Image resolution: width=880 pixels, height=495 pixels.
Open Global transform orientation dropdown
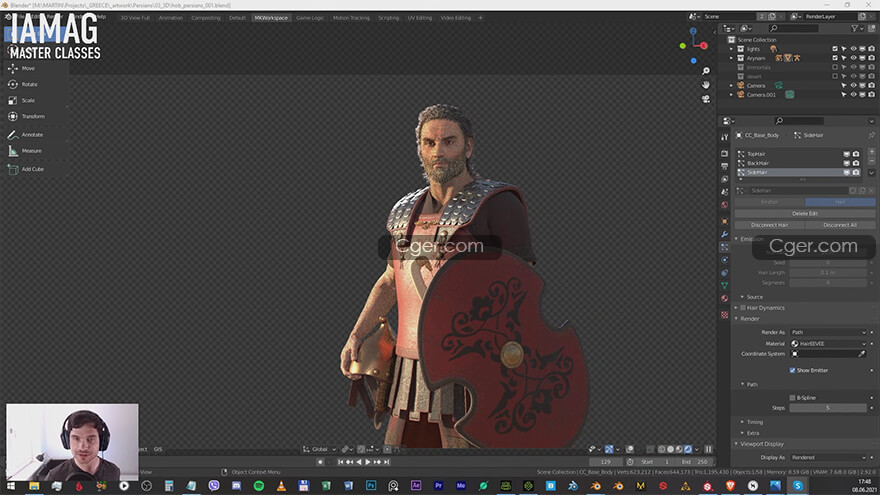(x=319, y=450)
